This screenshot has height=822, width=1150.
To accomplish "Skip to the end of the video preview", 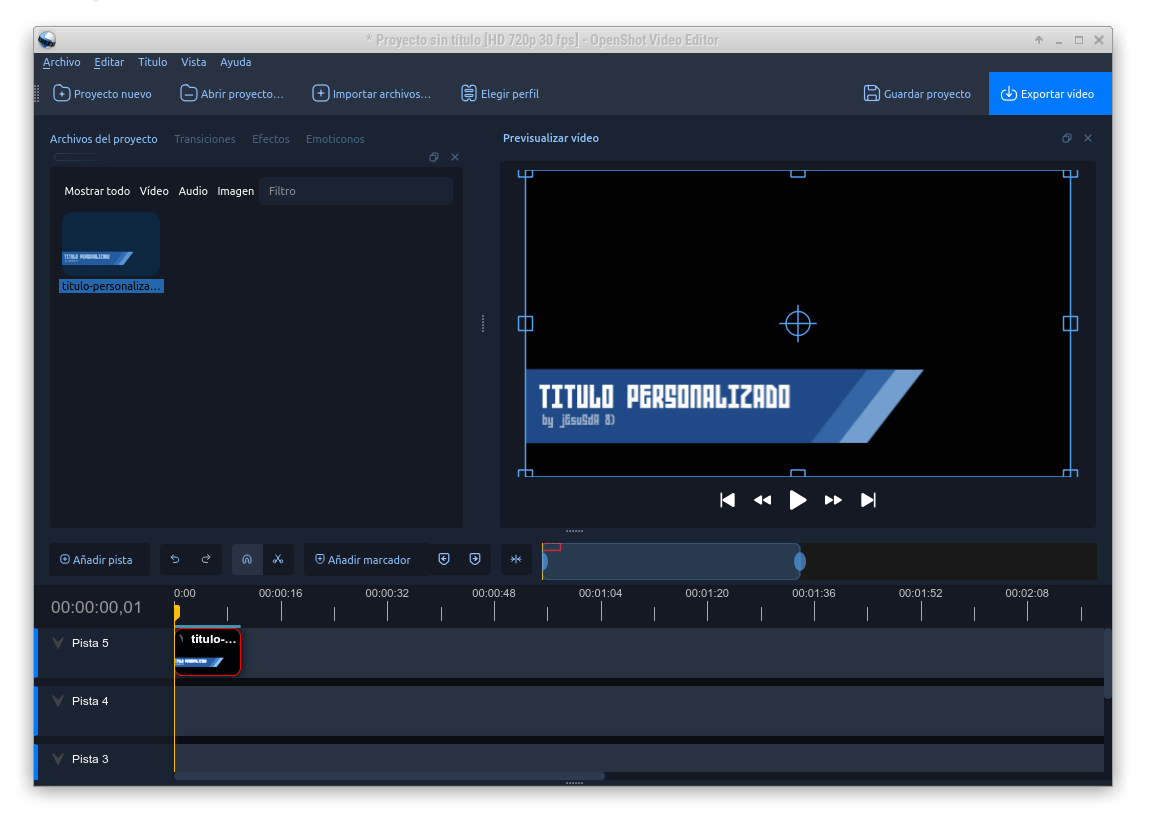I will 868,500.
